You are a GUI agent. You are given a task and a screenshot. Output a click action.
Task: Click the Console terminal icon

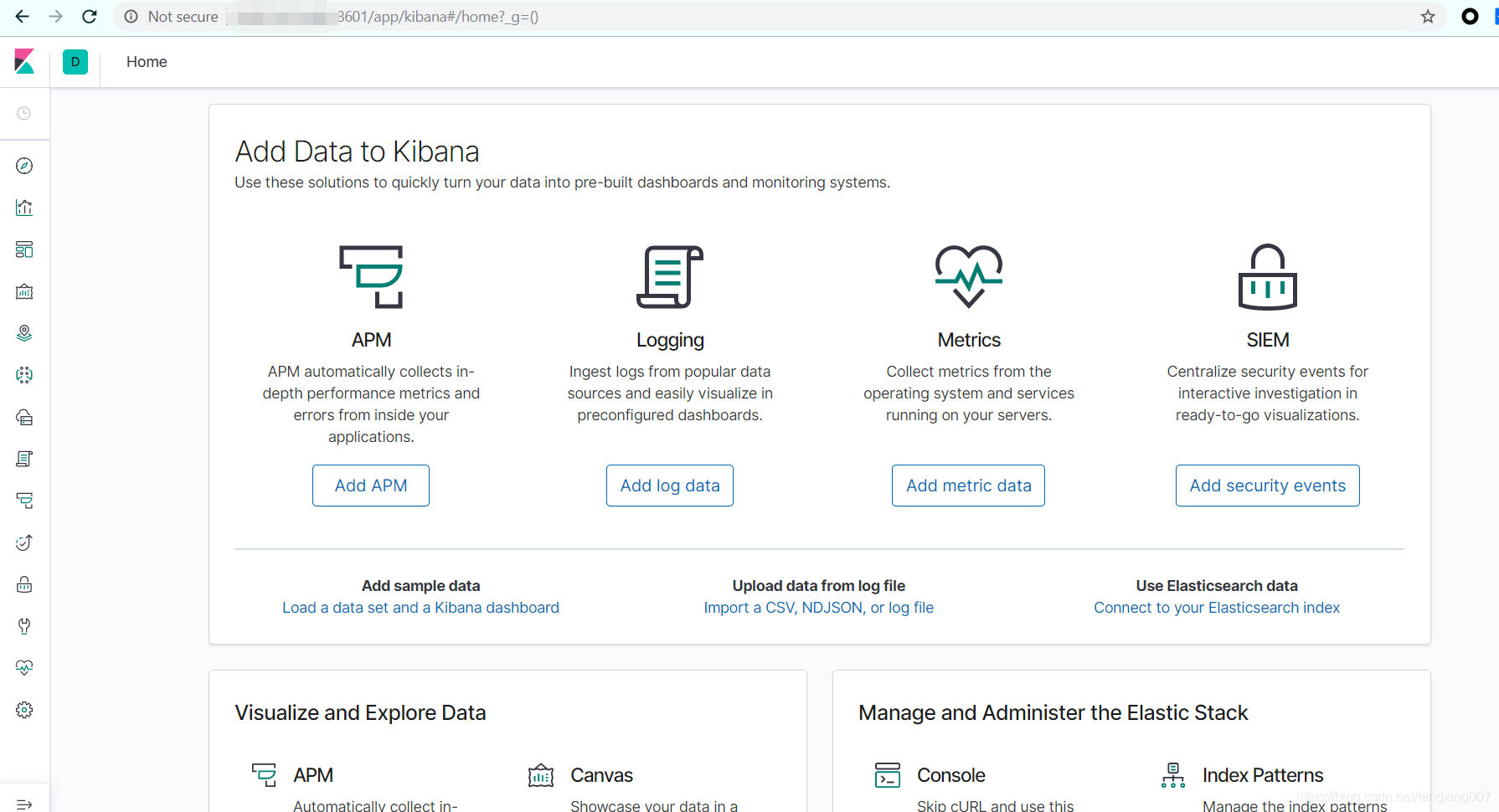point(888,775)
